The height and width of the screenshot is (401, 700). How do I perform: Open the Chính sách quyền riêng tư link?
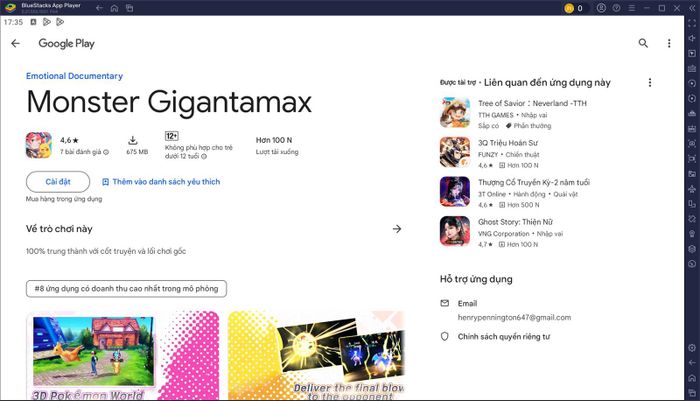point(504,337)
